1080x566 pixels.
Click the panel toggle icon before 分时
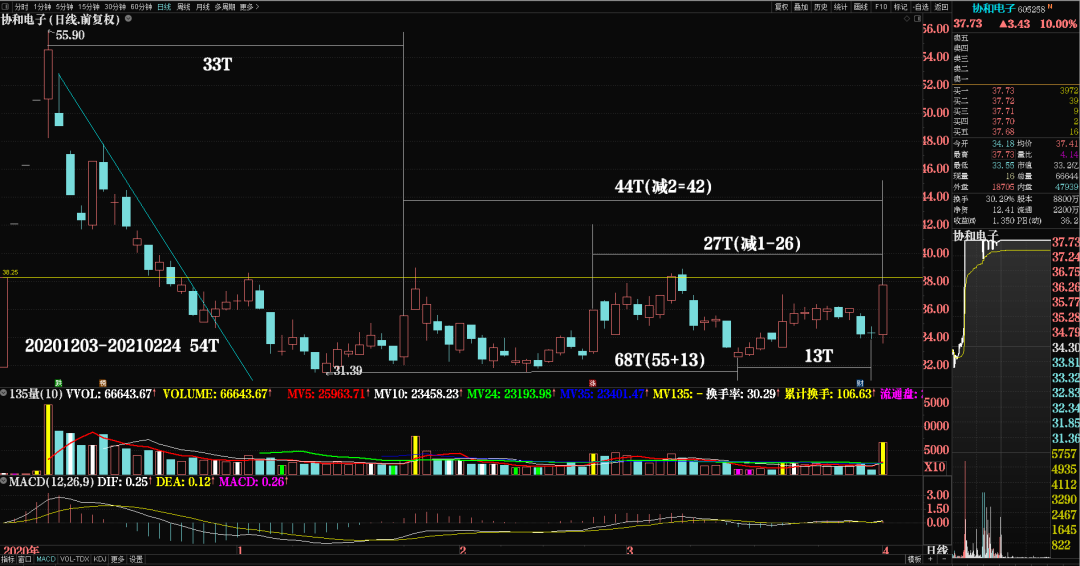pyautogui.click(x=6, y=6)
